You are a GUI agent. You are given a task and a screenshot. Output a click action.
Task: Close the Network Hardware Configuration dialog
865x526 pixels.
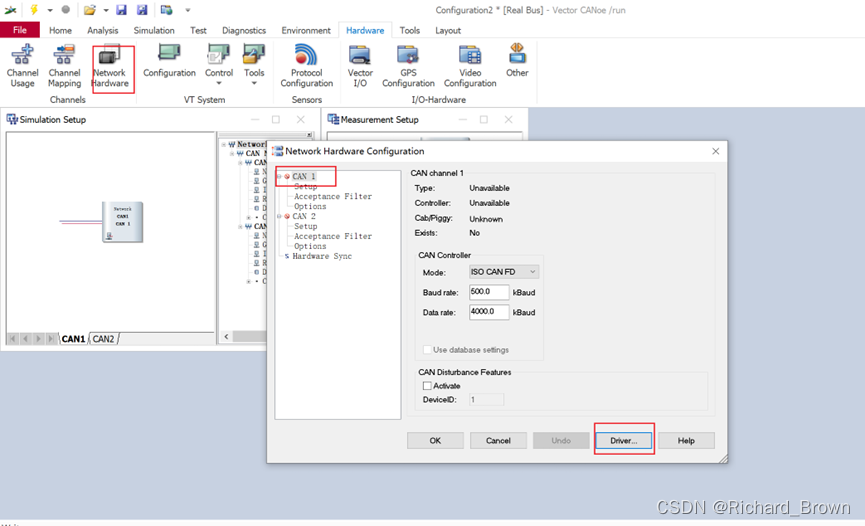[x=716, y=151]
